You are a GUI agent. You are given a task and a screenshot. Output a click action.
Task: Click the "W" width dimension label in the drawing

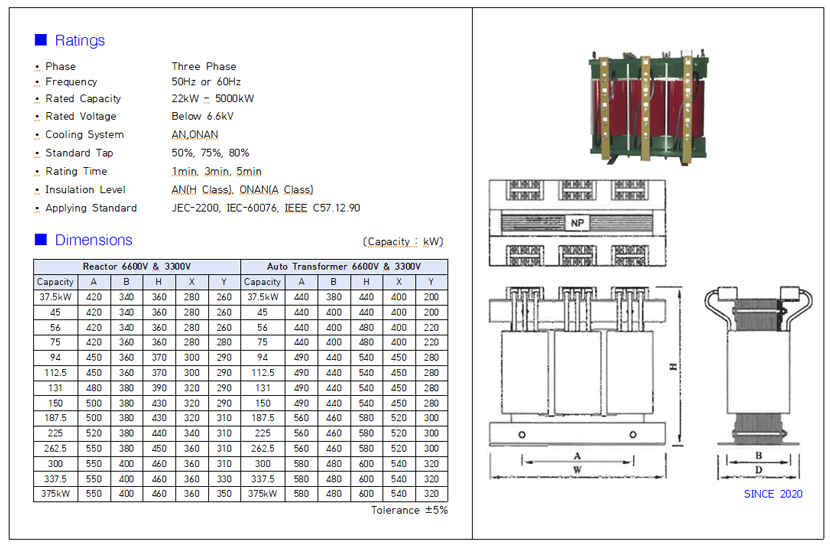click(577, 470)
